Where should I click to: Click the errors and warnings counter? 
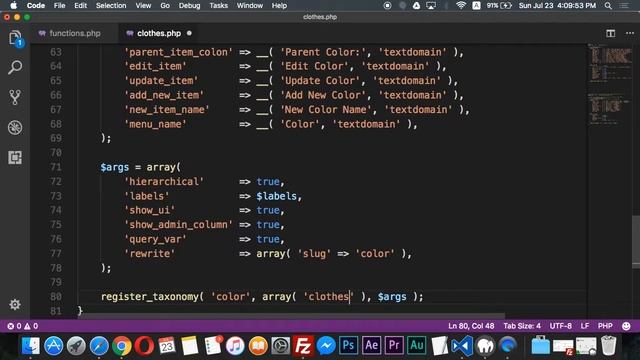tap(23, 326)
